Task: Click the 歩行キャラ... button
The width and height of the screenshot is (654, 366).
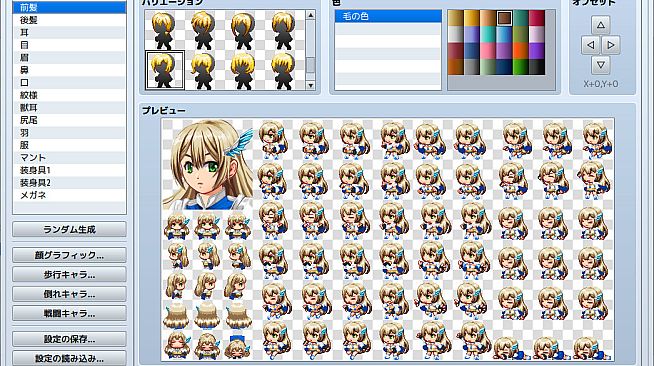Action: click(x=69, y=275)
